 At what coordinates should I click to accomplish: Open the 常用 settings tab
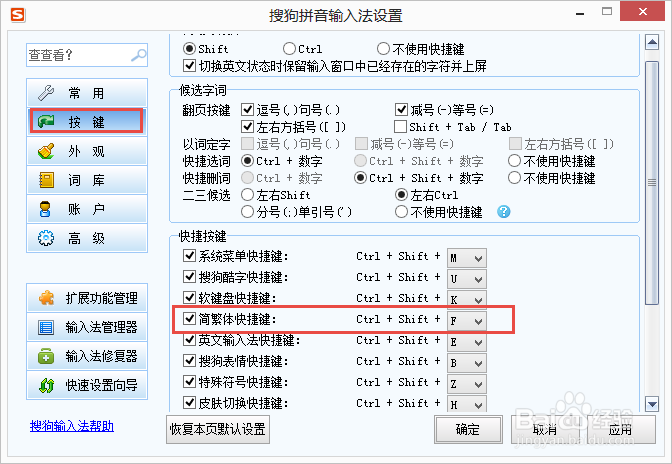pyautogui.click(x=87, y=93)
